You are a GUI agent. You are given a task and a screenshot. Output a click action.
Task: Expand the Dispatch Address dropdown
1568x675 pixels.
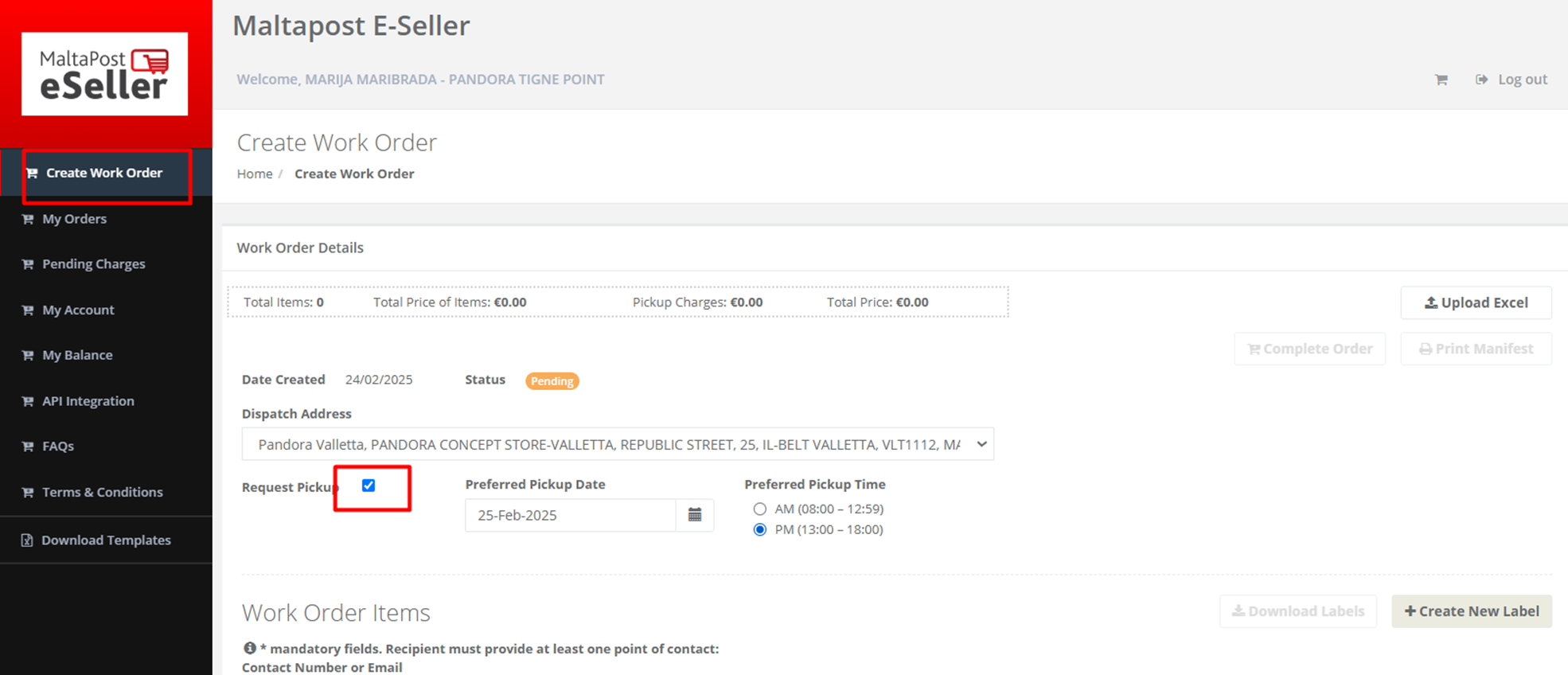coord(618,444)
